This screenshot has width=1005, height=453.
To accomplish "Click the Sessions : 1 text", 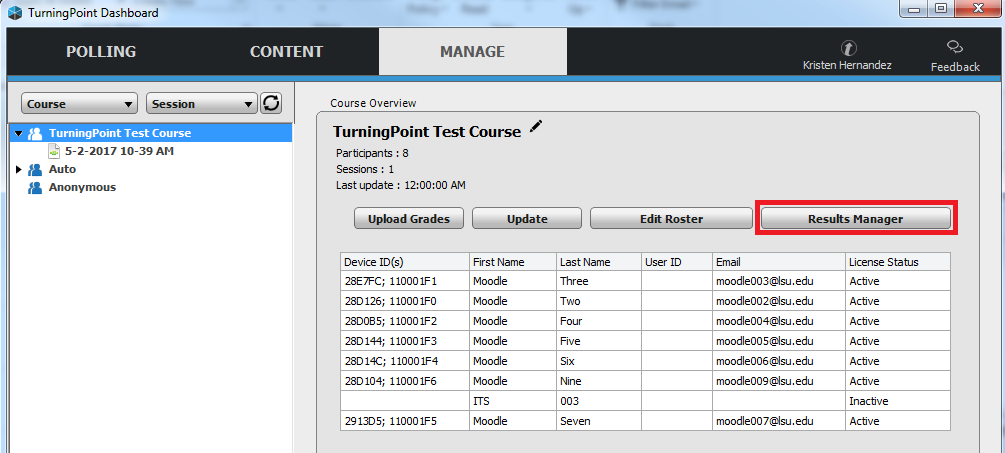I will 365,170.
